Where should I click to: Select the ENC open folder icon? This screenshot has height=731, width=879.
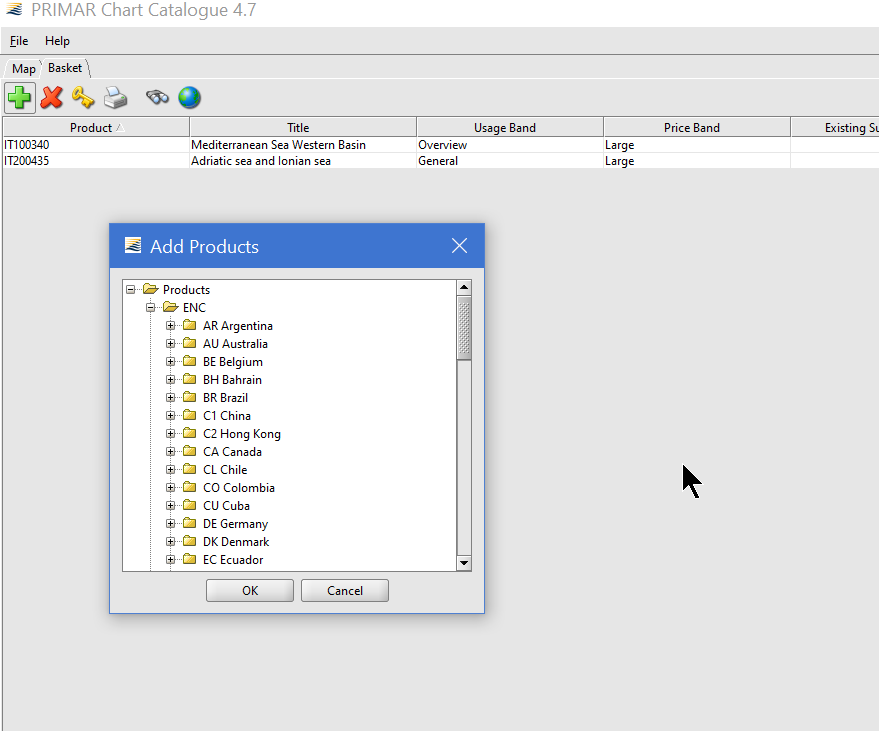[170, 307]
